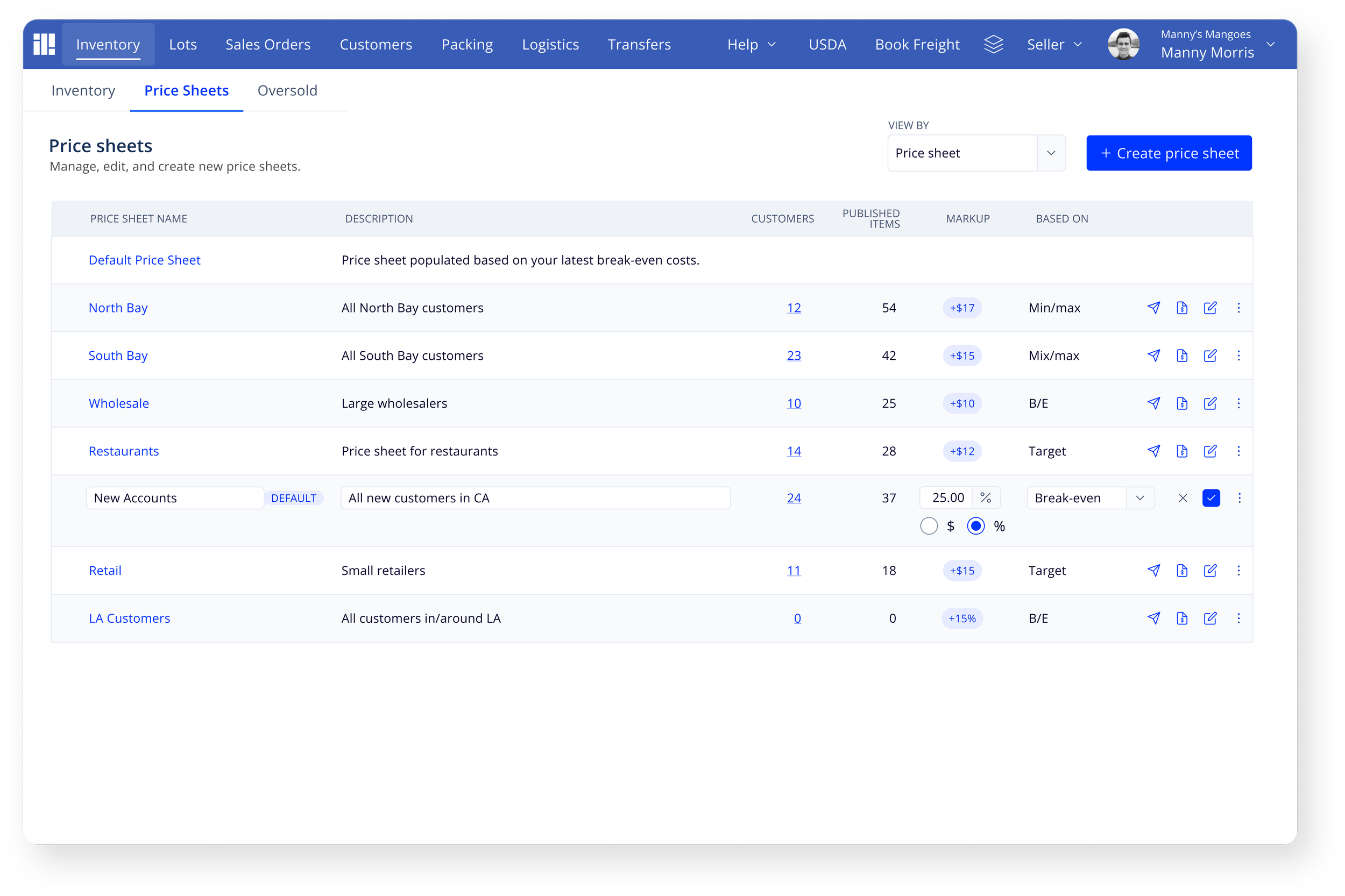Click the send icon for North Bay
The width and height of the screenshot is (1345, 896).
[1153, 308]
